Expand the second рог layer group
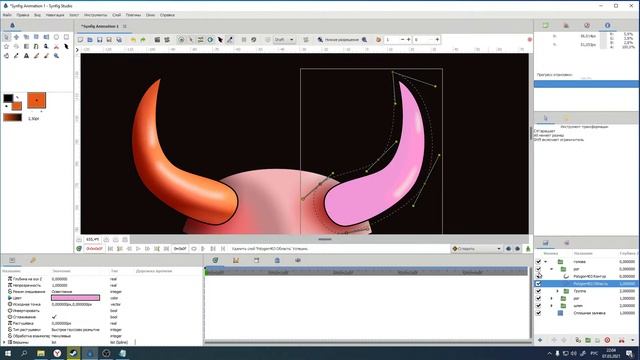640x360 pixels. [551, 298]
